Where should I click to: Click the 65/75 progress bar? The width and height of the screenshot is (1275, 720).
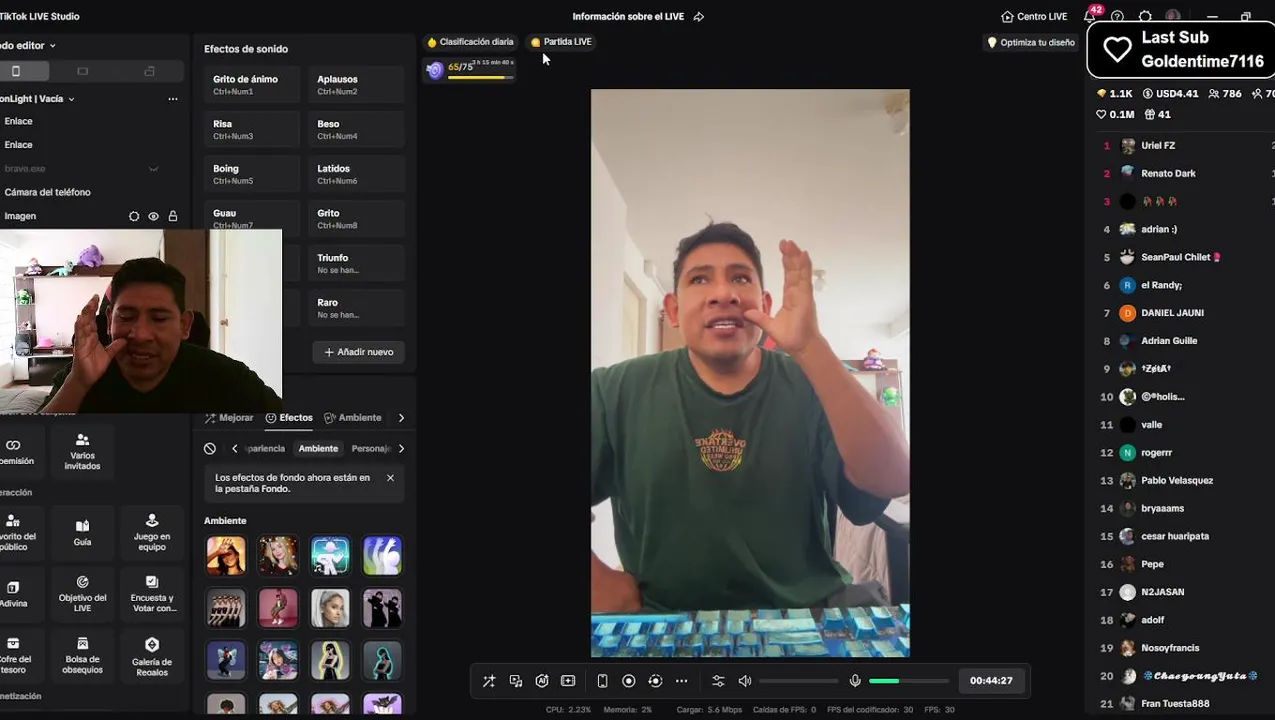coord(480,77)
